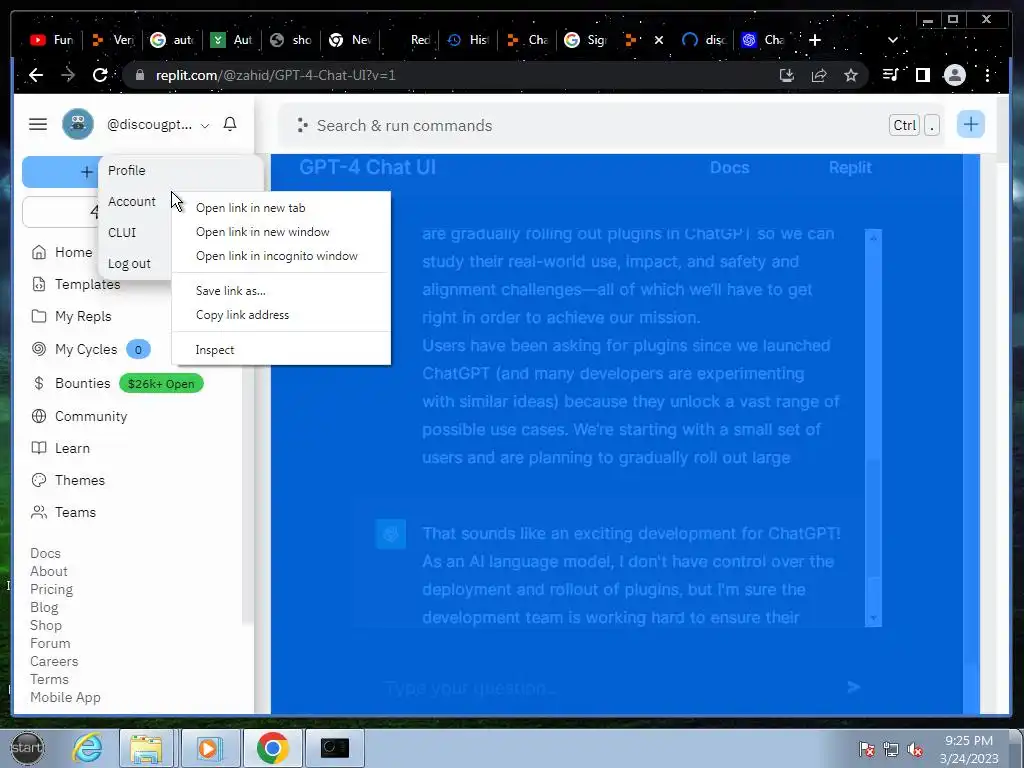The width and height of the screenshot is (1024, 768).
Task: Go back with browser back arrow
Action: click(36, 75)
